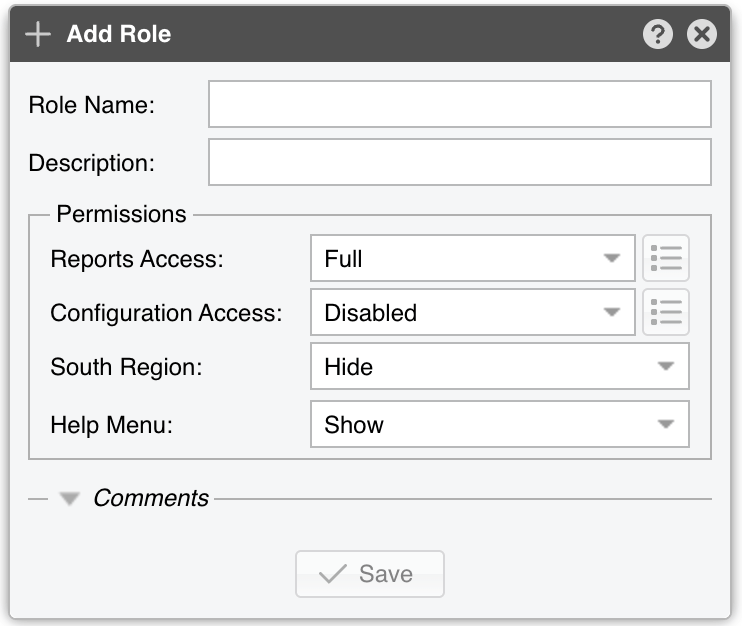Open the Configuration Access detail list icon
The image size is (742, 626).
pyautogui.click(x=666, y=312)
